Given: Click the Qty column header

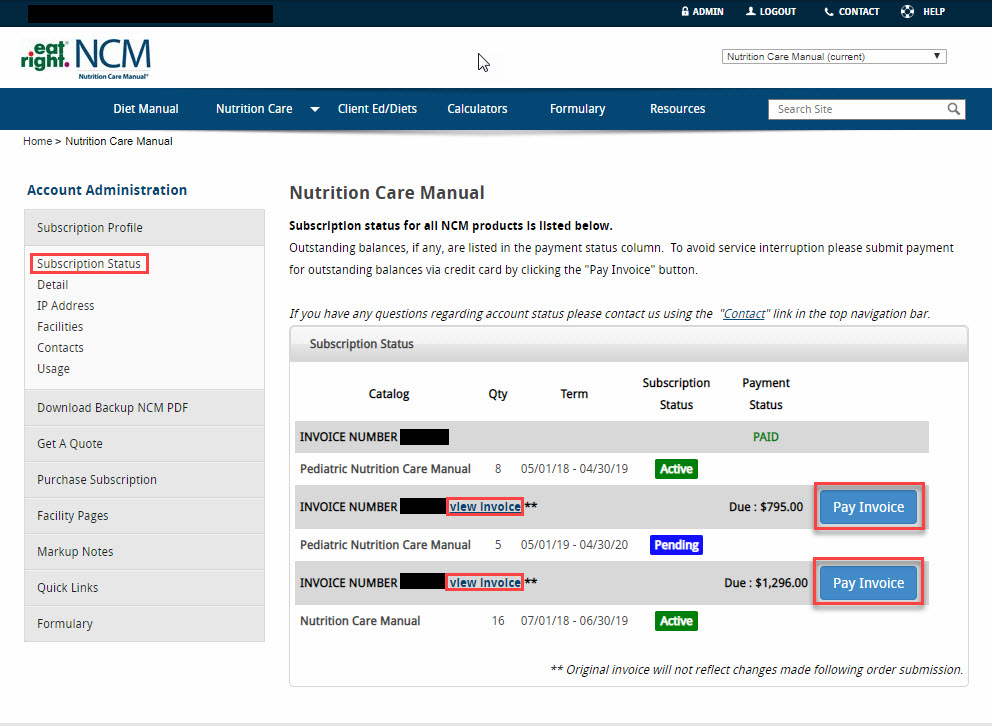Looking at the screenshot, I should pyautogui.click(x=498, y=394).
